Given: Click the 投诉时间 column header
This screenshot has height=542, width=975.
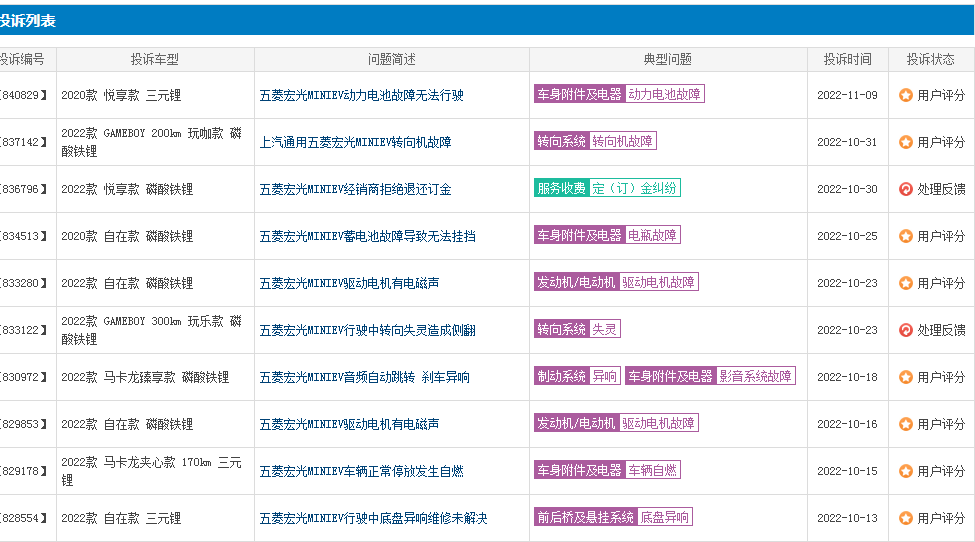Looking at the screenshot, I should (847, 59).
